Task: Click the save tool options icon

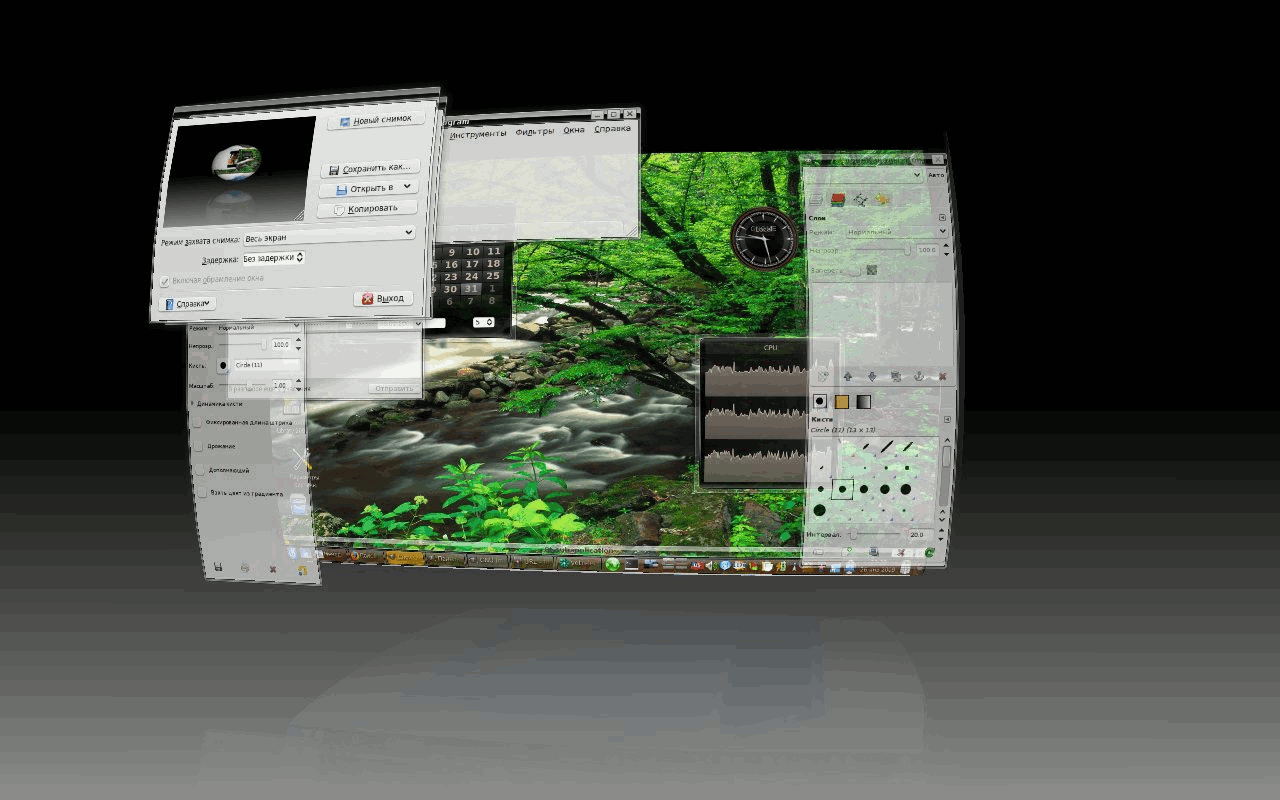Action: point(218,567)
